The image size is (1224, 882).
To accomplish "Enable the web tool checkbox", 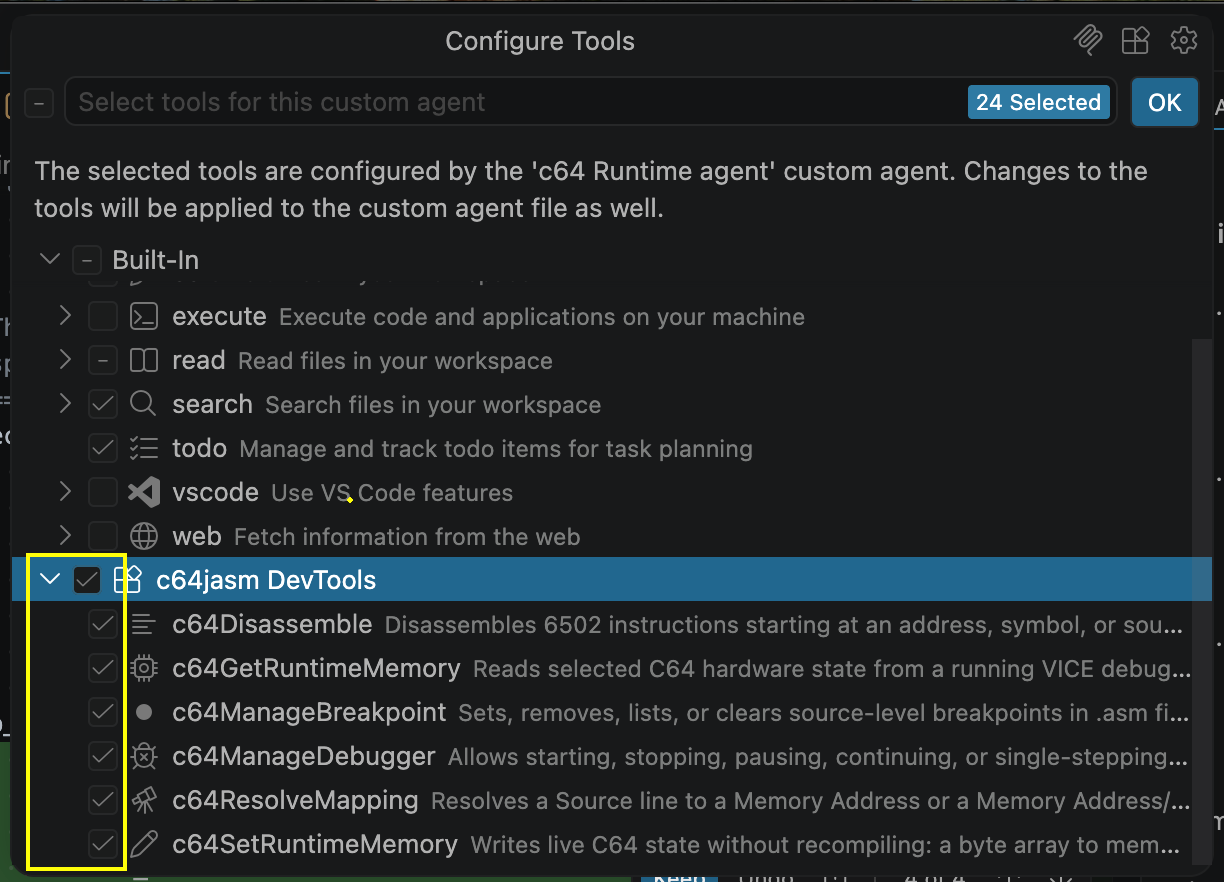I will point(103,537).
